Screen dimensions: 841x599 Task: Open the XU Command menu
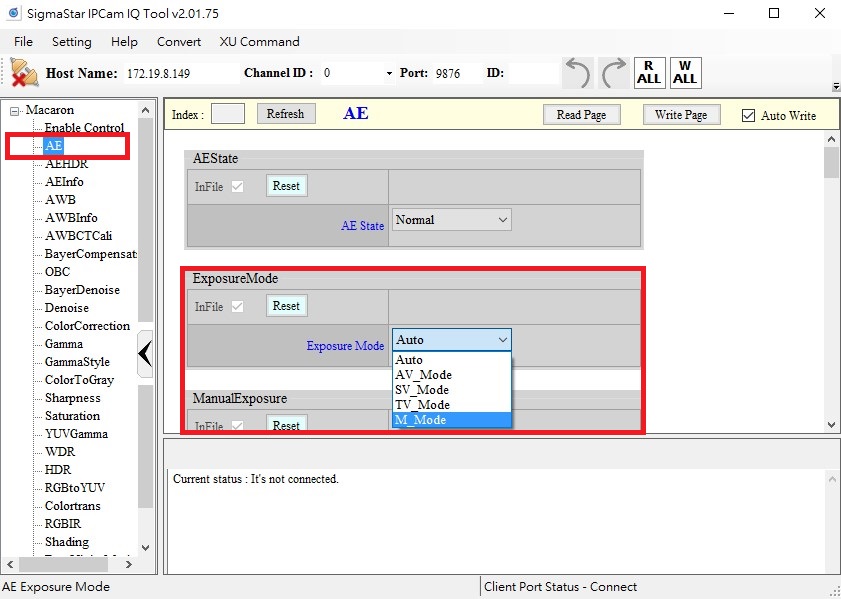click(259, 42)
